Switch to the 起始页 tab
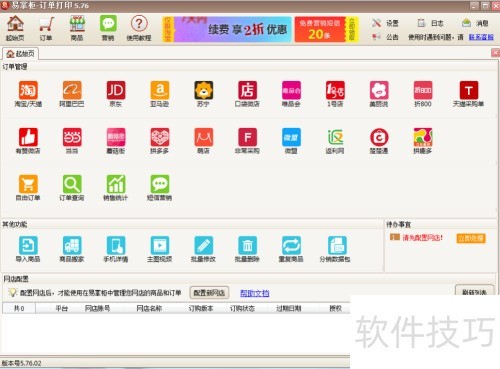 [x=21, y=54]
